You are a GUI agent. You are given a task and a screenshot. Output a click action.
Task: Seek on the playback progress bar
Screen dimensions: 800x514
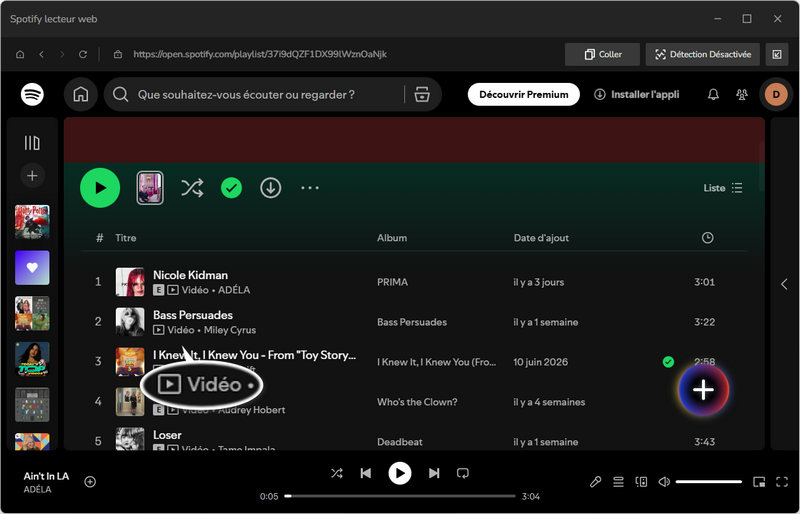coord(400,496)
